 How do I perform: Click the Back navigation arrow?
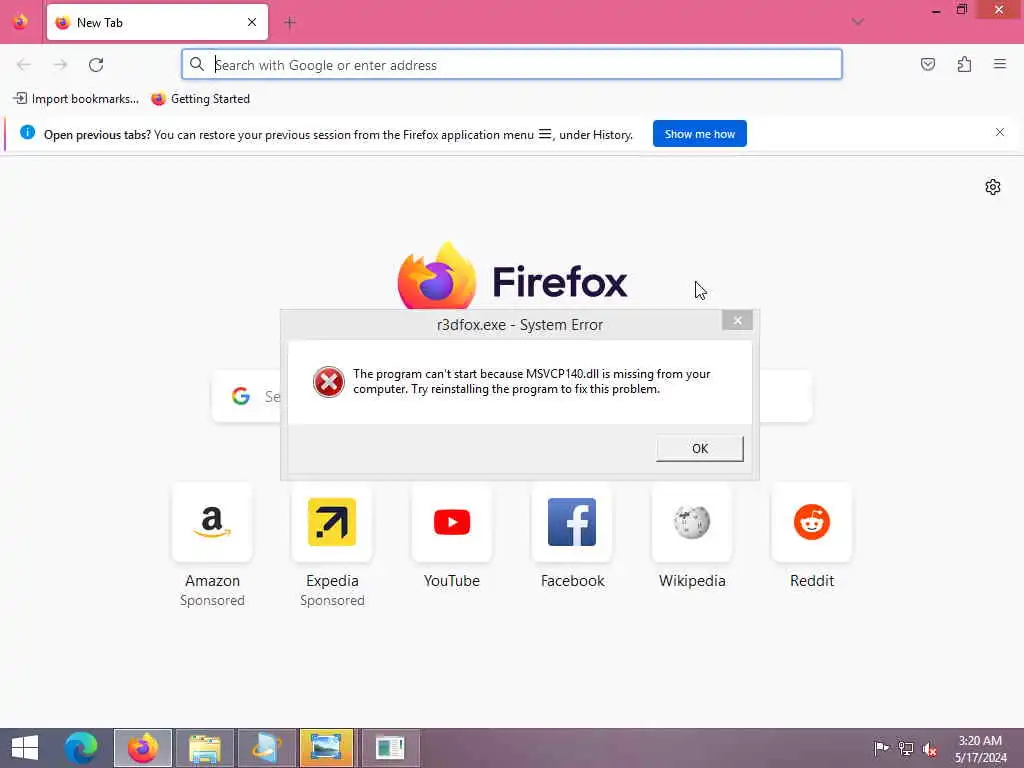click(24, 65)
